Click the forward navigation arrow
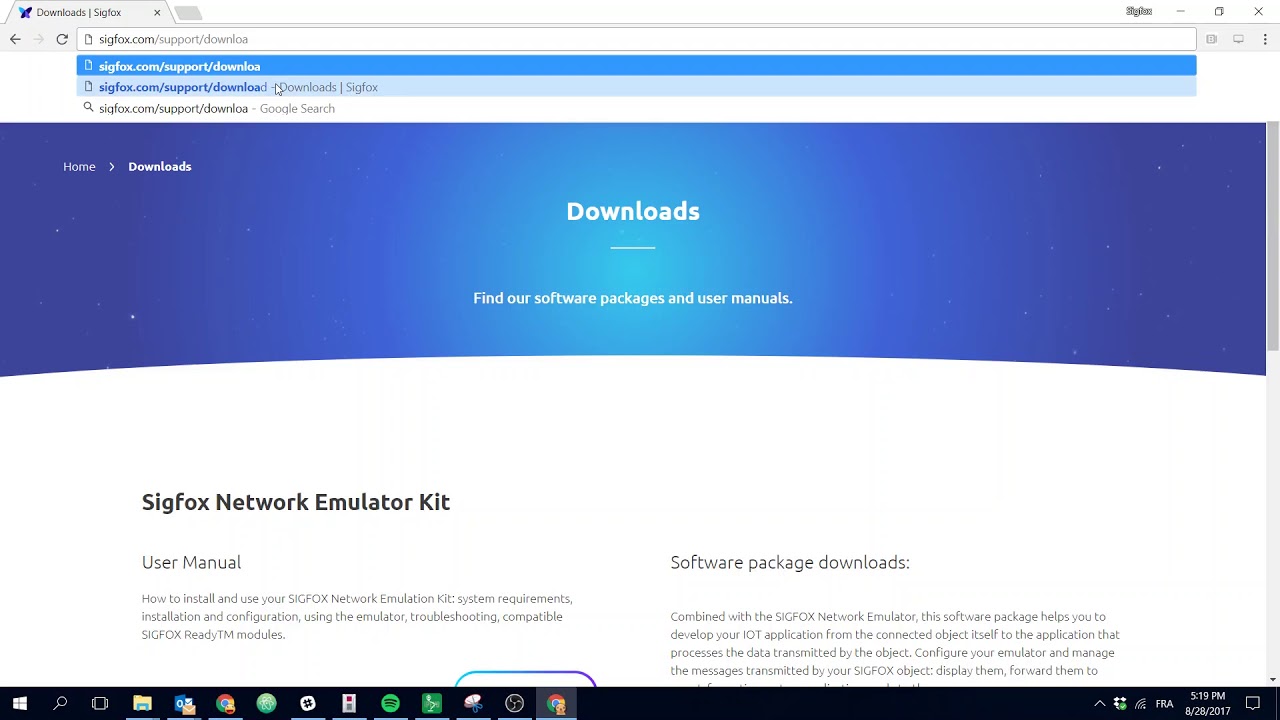Image resolution: width=1280 pixels, height=720 pixels. [x=38, y=39]
